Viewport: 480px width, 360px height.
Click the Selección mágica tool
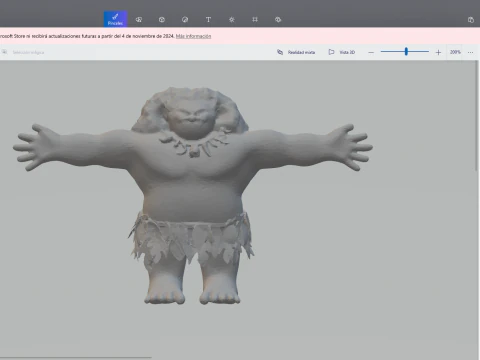(23, 52)
